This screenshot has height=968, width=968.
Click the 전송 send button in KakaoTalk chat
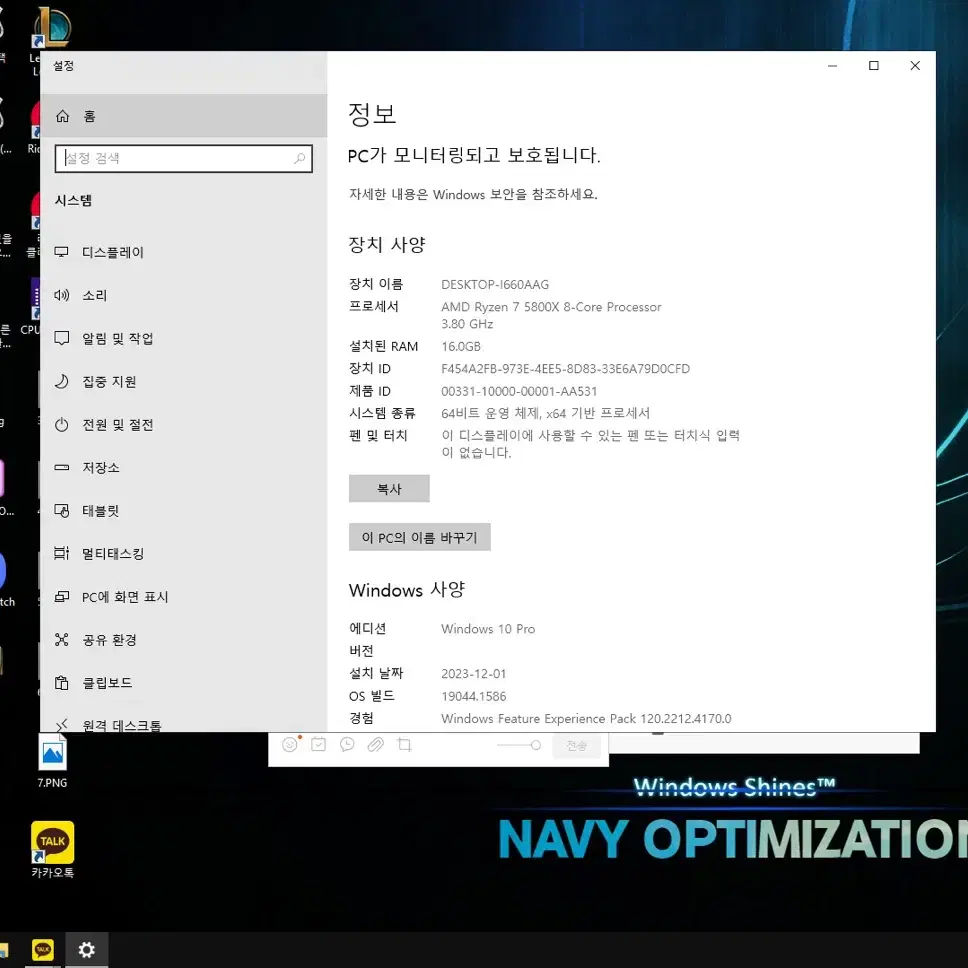coord(577,746)
